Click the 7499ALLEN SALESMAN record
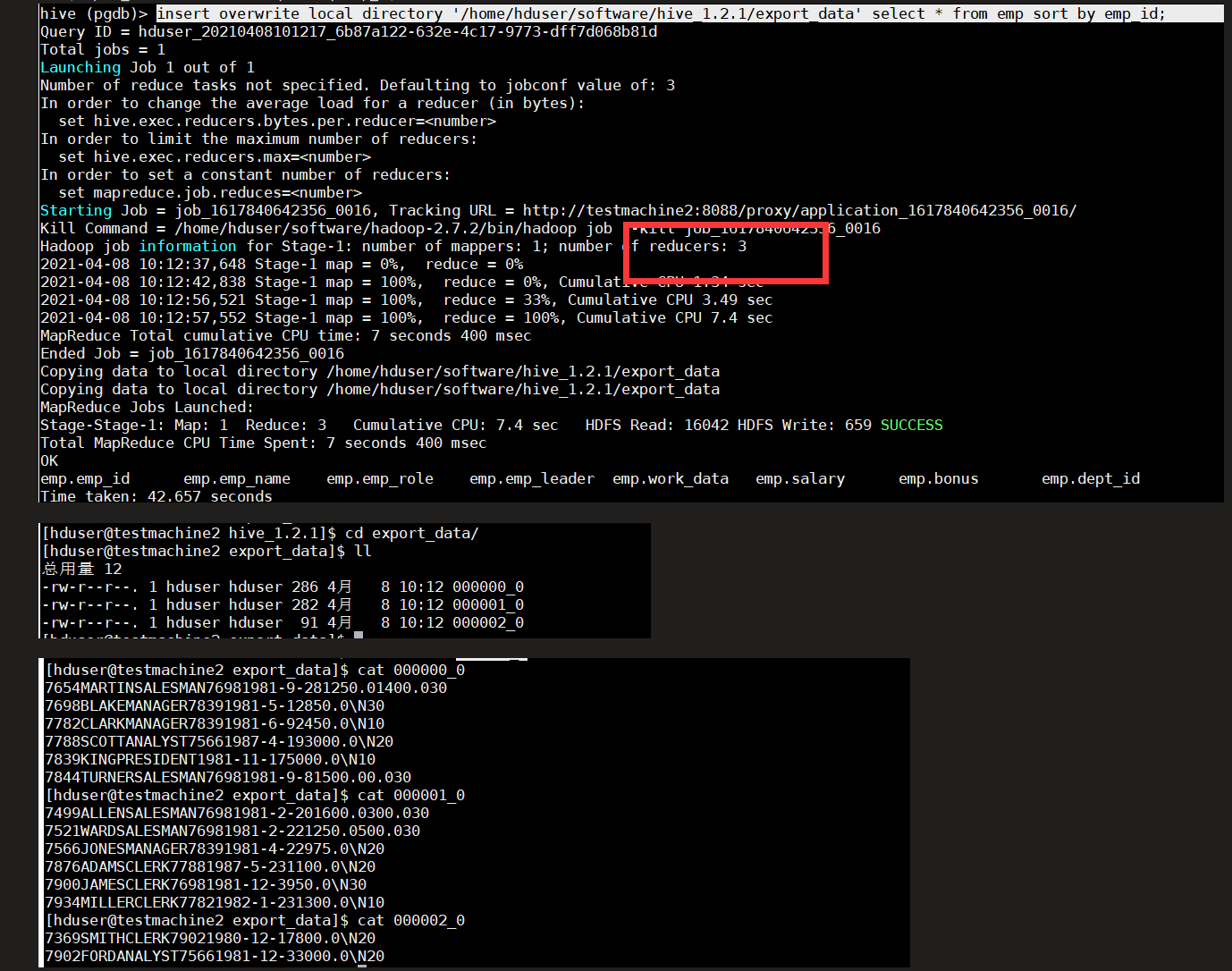This screenshot has height=971, width=1232. (x=237, y=813)
